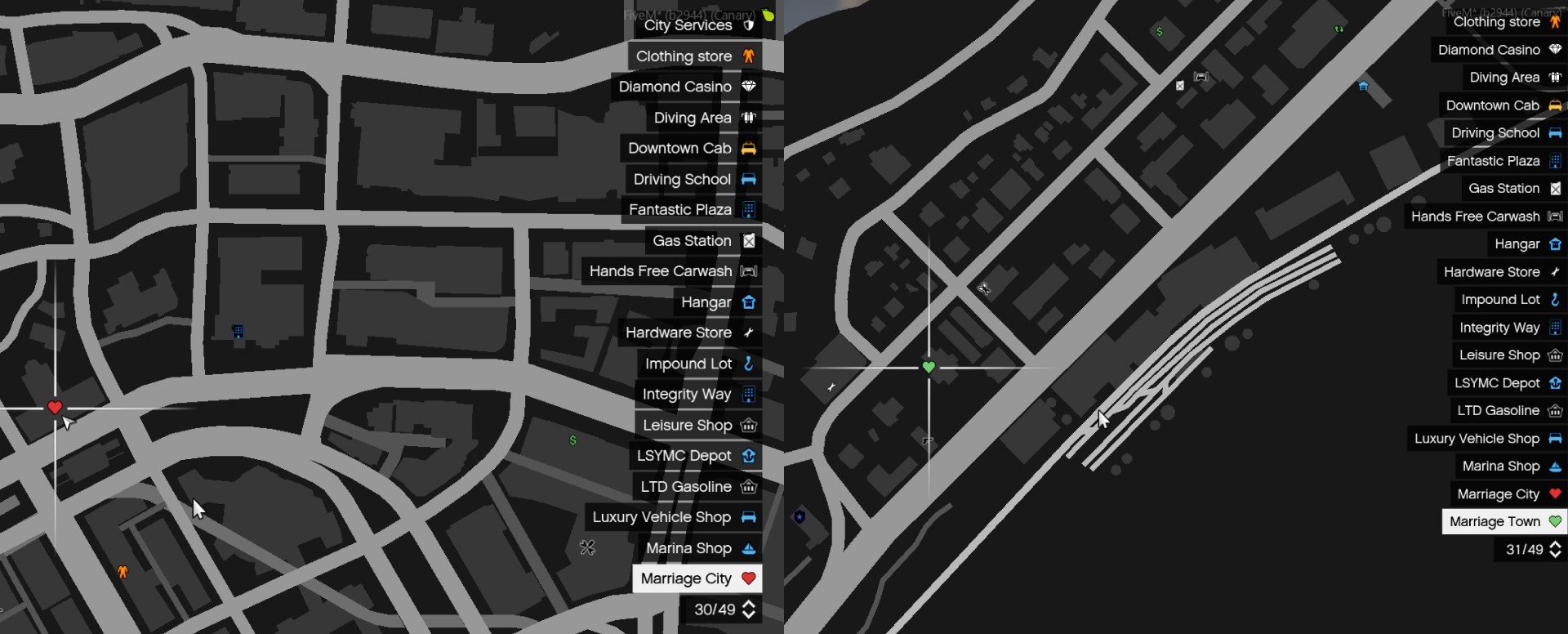Click the scissors blip above the green heart
Viewport: 1568px width, 634px height.
984,288
